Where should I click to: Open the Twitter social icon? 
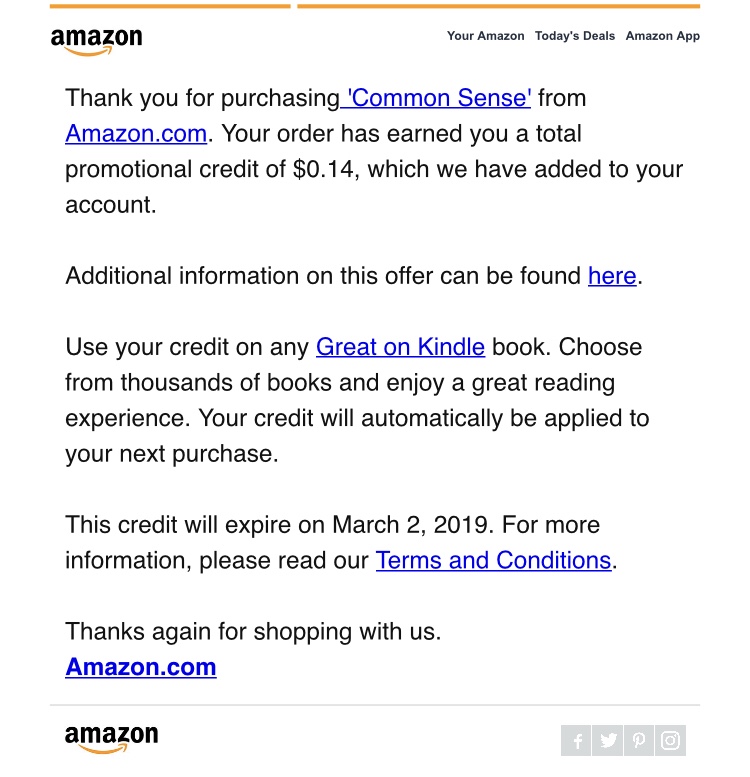pos(608,741)
